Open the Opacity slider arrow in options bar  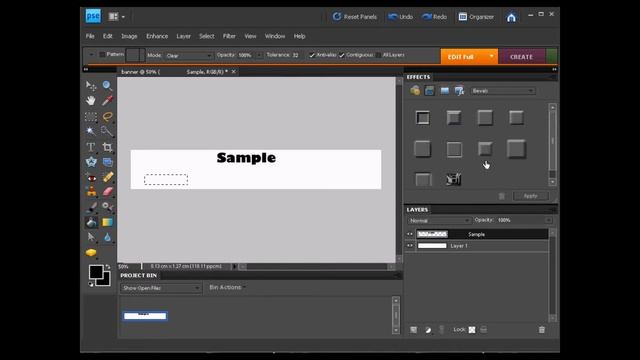point(260,55)
